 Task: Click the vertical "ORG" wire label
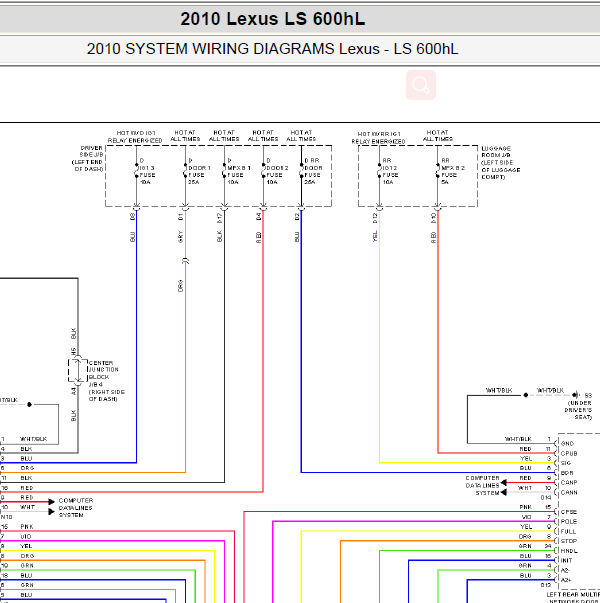point(180,286)
